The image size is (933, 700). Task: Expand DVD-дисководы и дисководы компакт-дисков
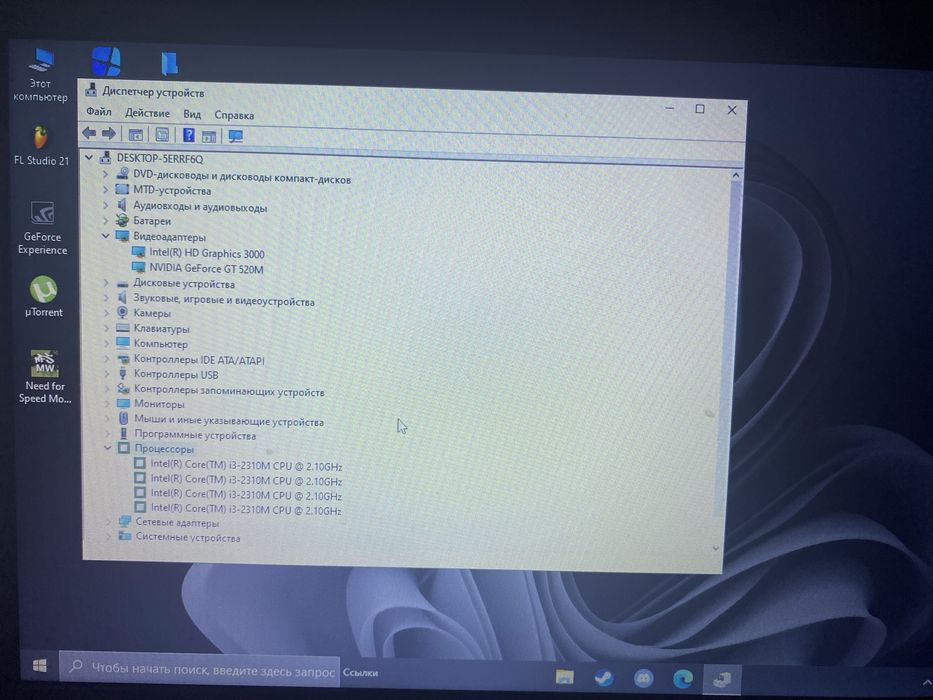[x=105, y=174]
